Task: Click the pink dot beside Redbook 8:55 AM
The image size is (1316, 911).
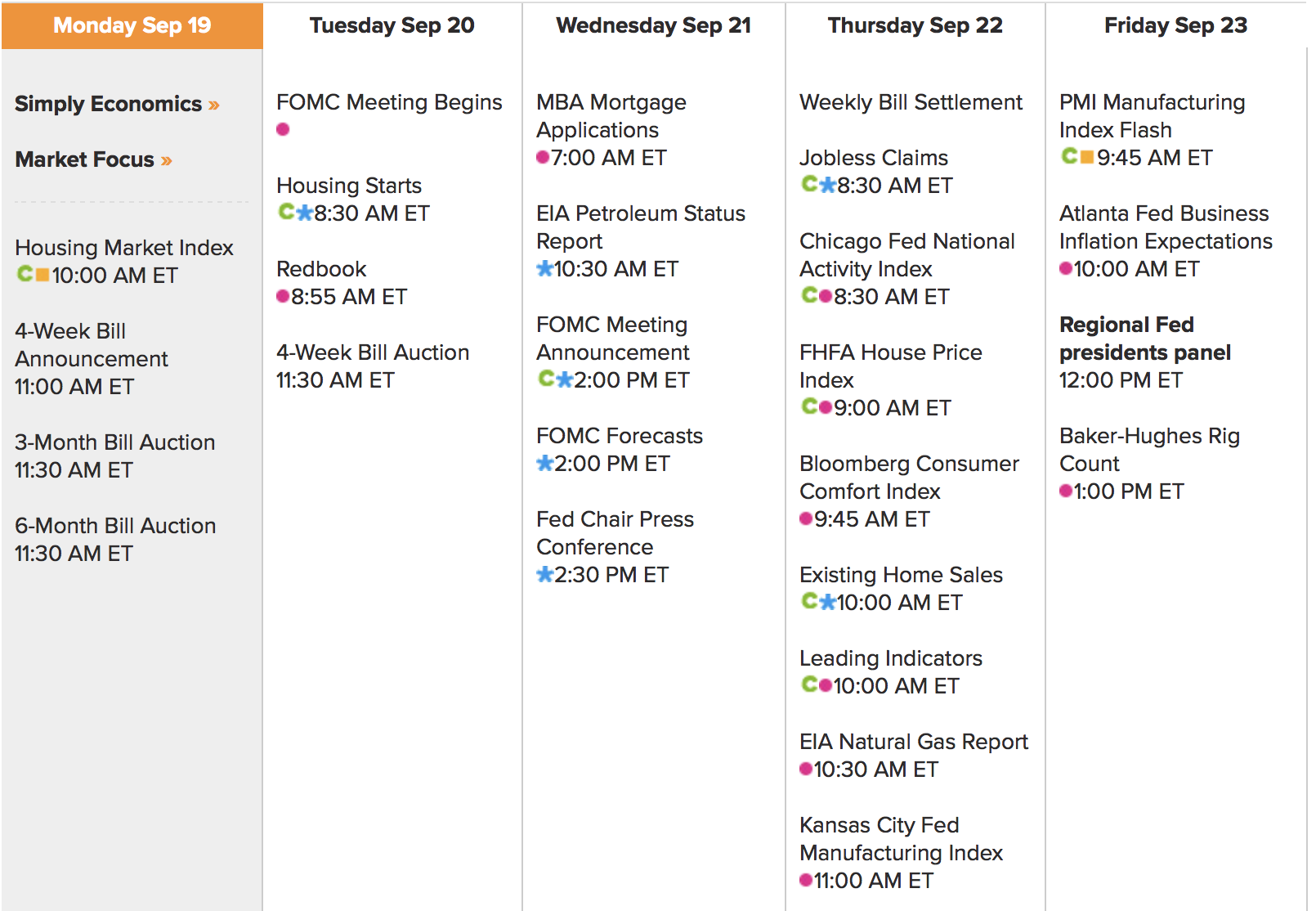Action: point(283,296)
